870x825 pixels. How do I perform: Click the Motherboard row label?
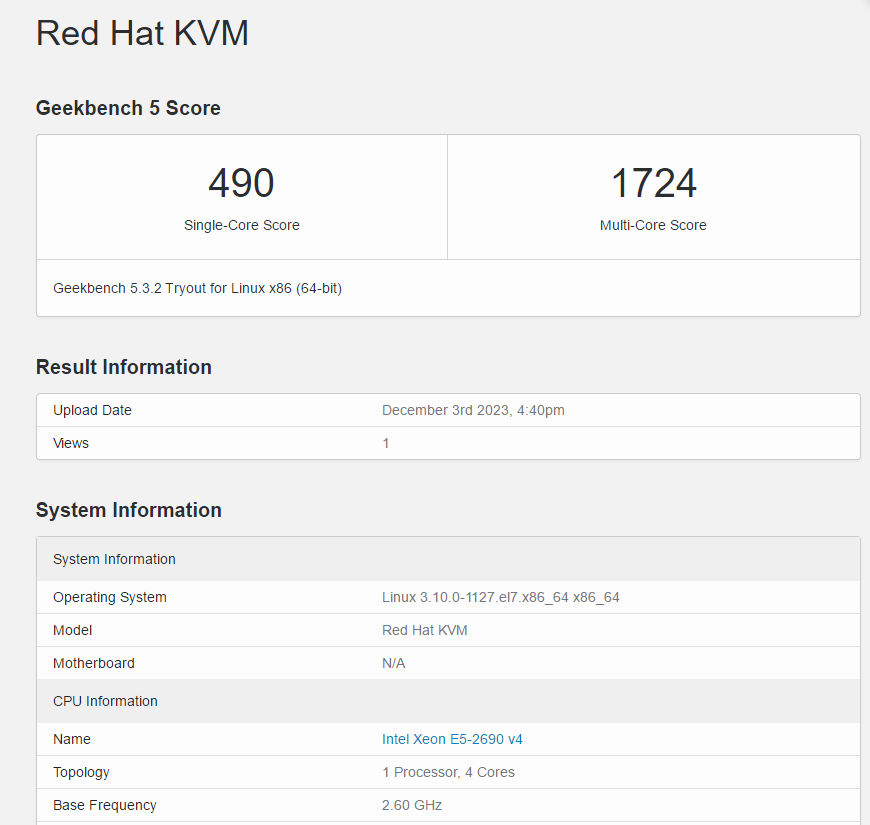(94, 663)
